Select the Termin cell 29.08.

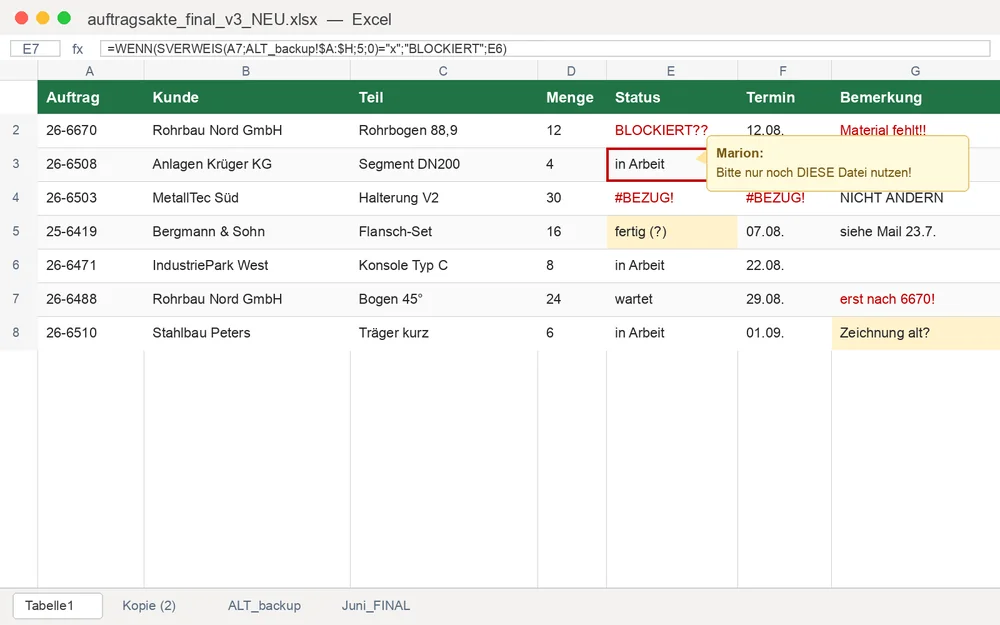784,299
